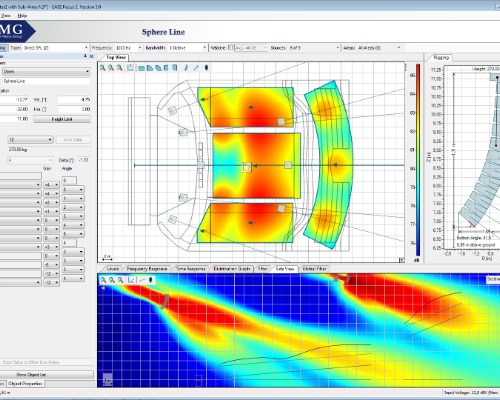Open the Help menu
The image size is (500, 400).
click(x=22, y=16)
